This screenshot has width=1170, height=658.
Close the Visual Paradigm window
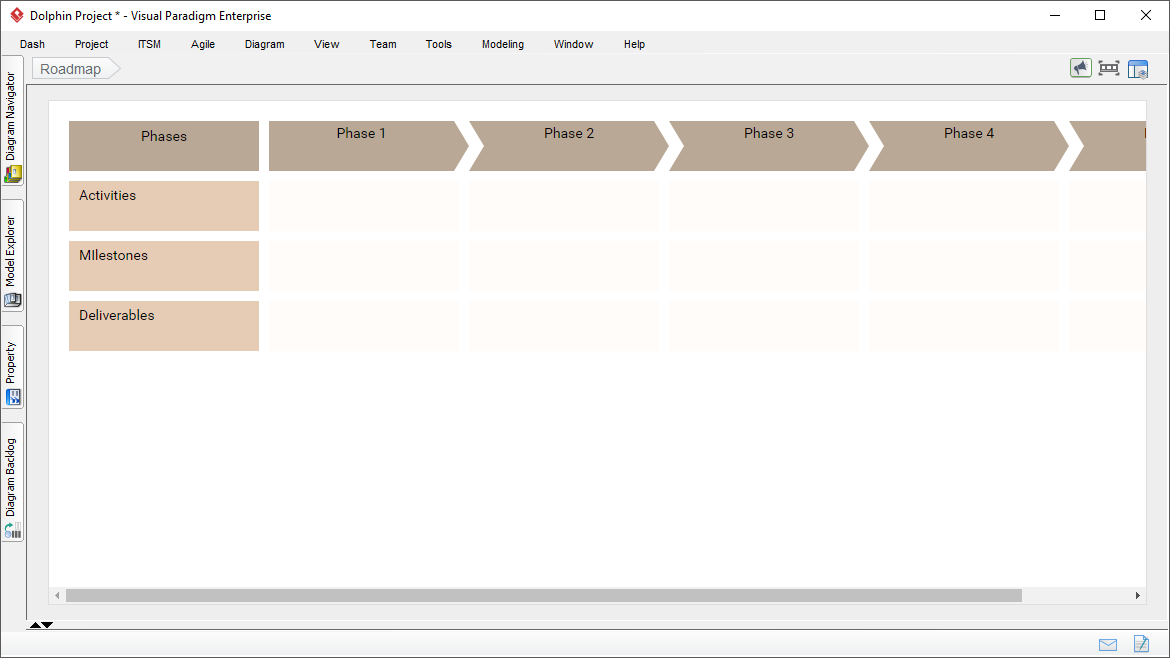[x=1146, y=15]
